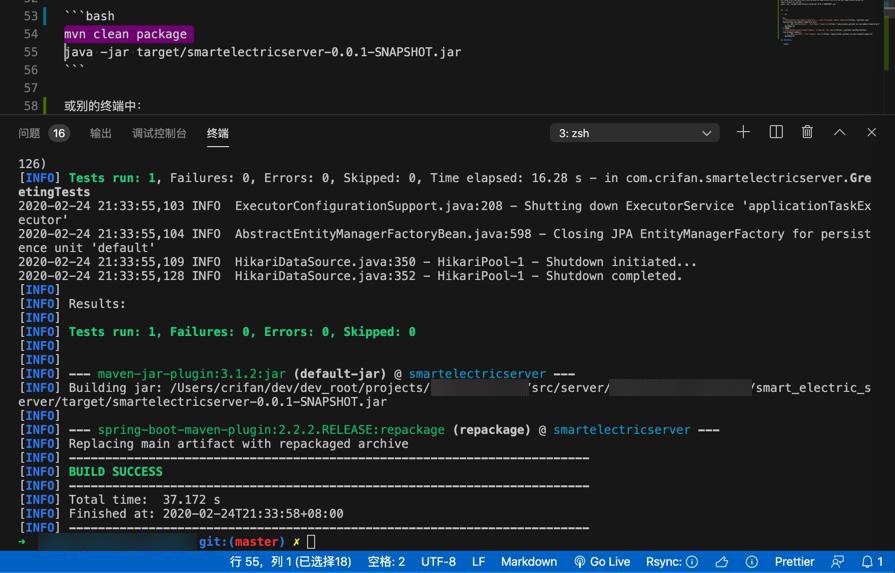
Task: Click 'maven-jar-plugin:3.1.2:jar' in terminal
Action: point(191,374)
